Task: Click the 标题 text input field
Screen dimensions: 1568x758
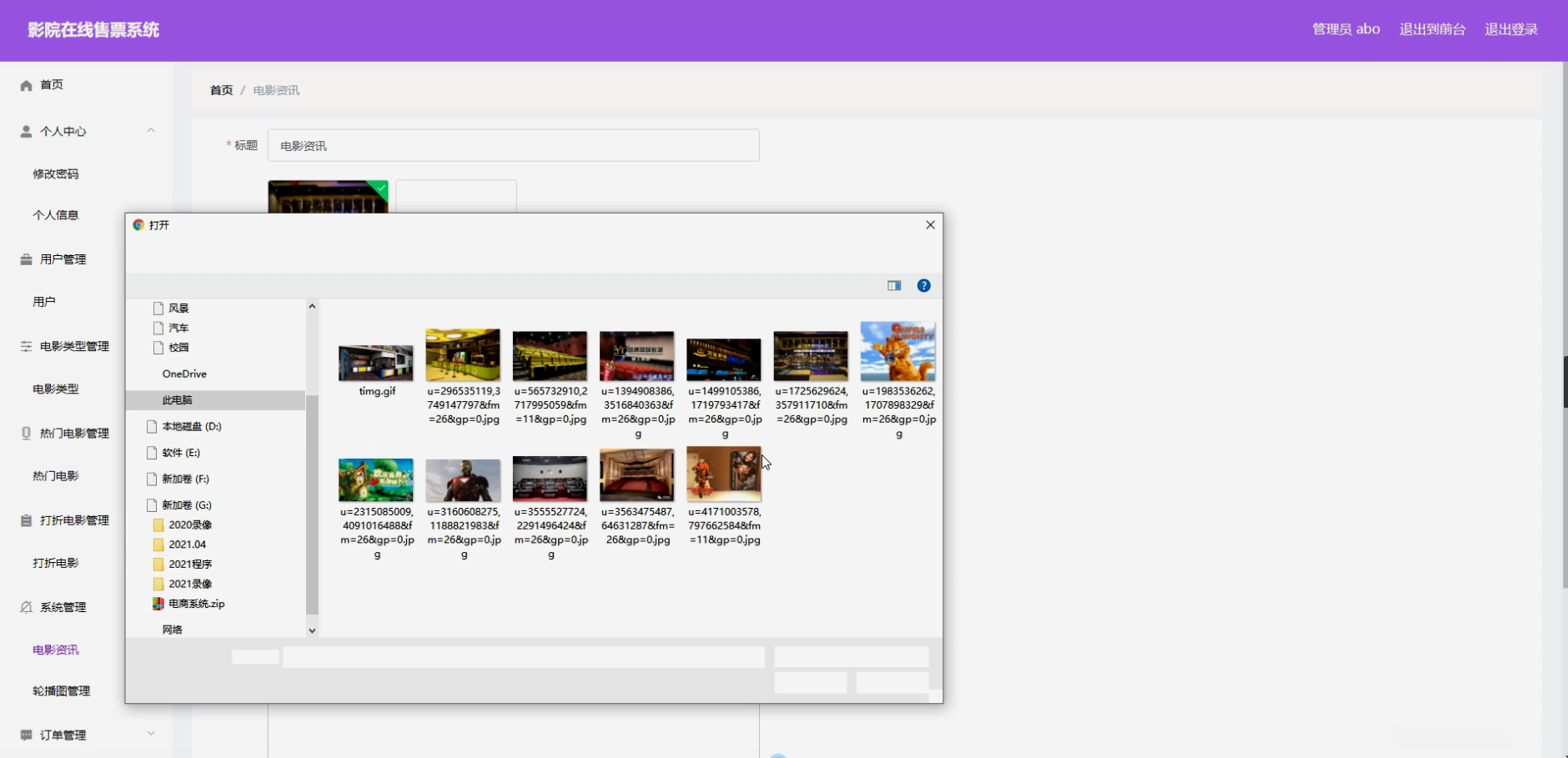Action: pos(513,145)
